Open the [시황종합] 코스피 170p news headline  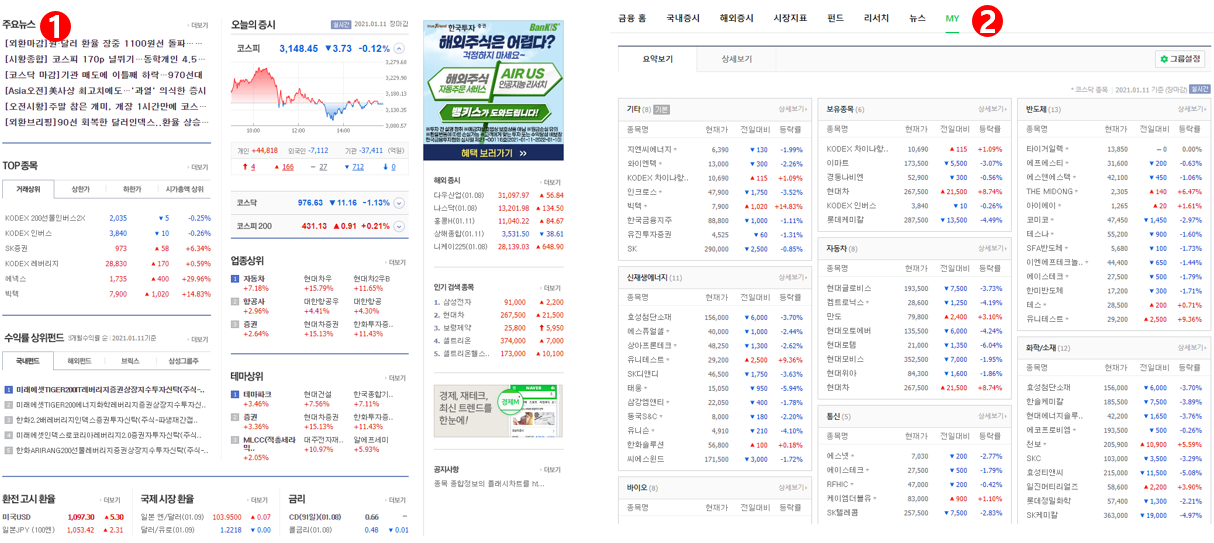point(105,59)
